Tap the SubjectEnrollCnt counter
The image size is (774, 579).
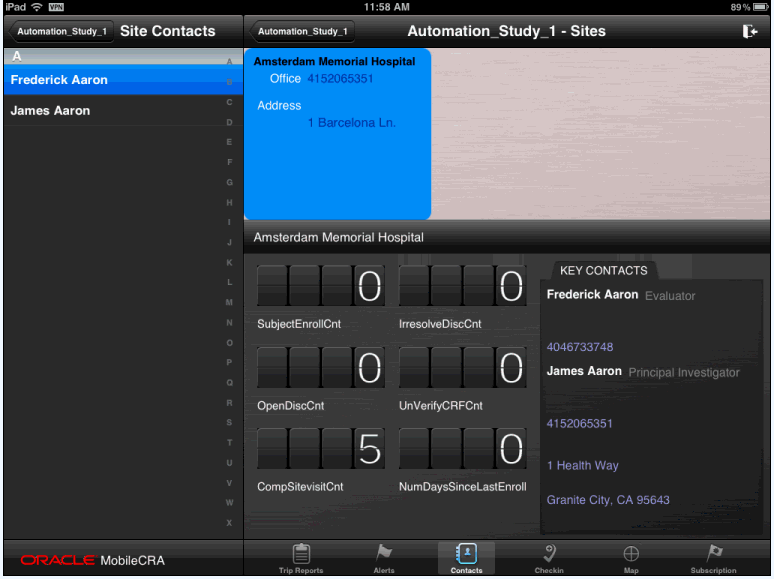pyautogui.click(x=321, y=286)
